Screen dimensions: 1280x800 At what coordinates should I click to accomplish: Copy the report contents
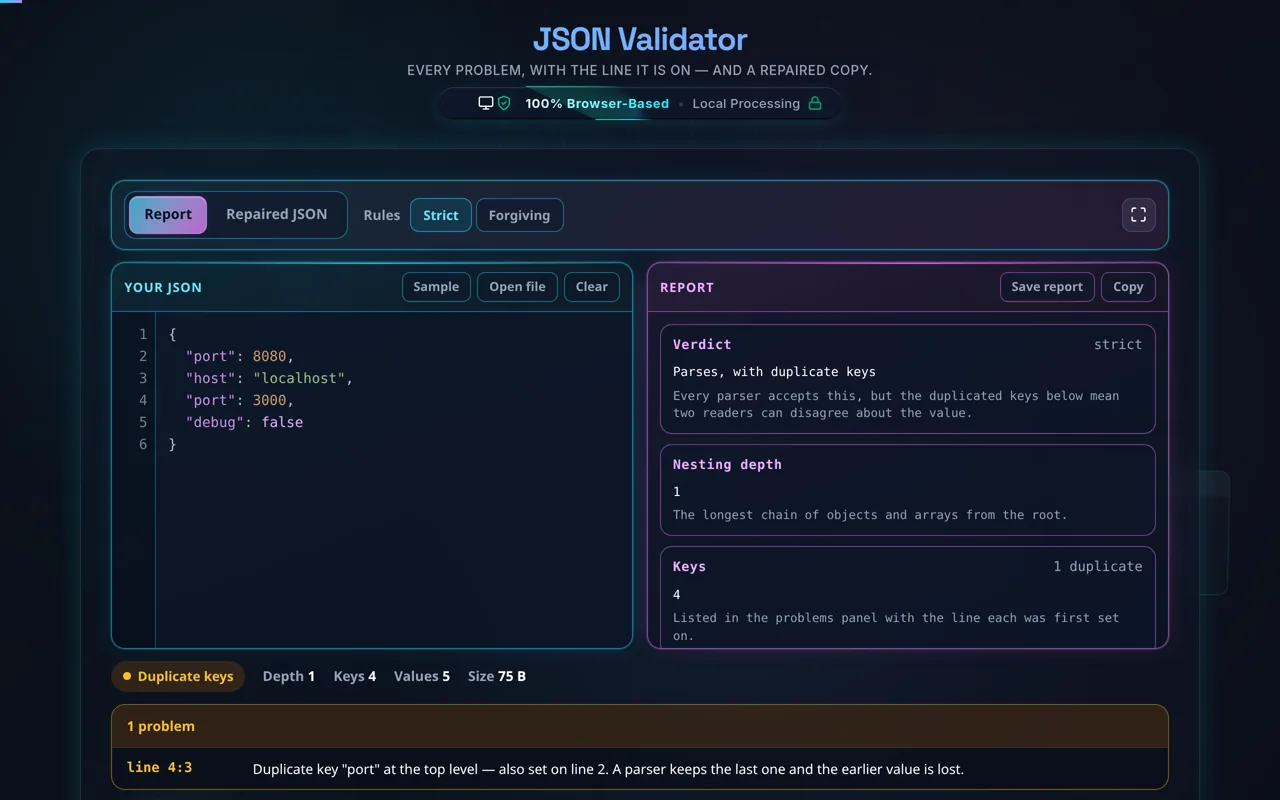1128,287
